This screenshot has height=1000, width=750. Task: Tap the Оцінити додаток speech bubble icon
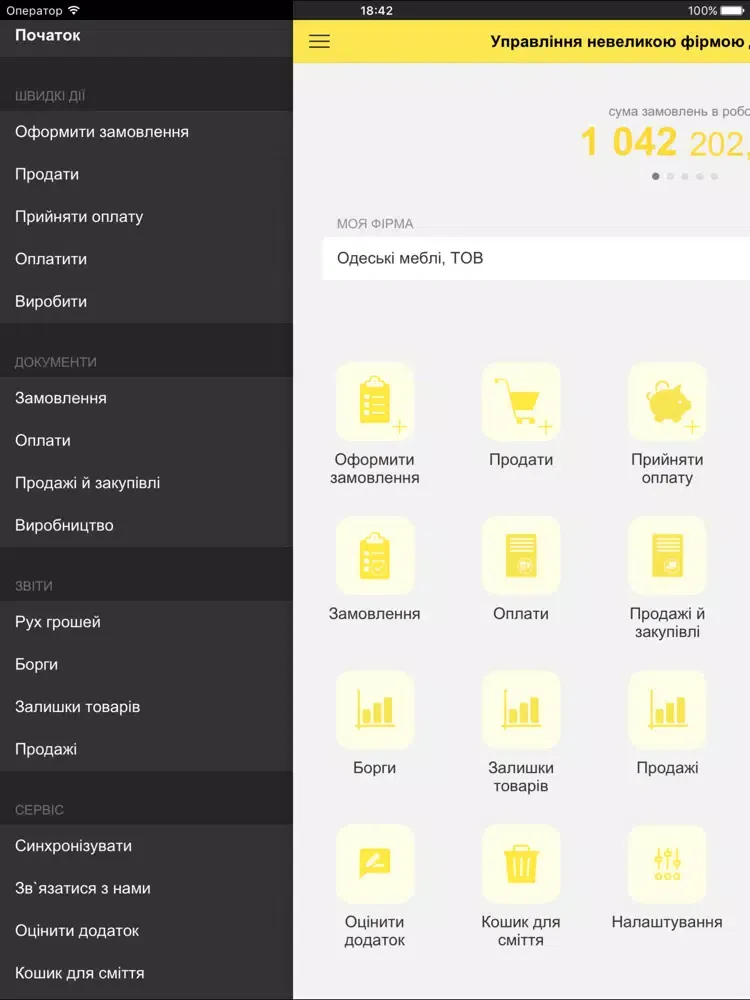[x=375, y=864]
